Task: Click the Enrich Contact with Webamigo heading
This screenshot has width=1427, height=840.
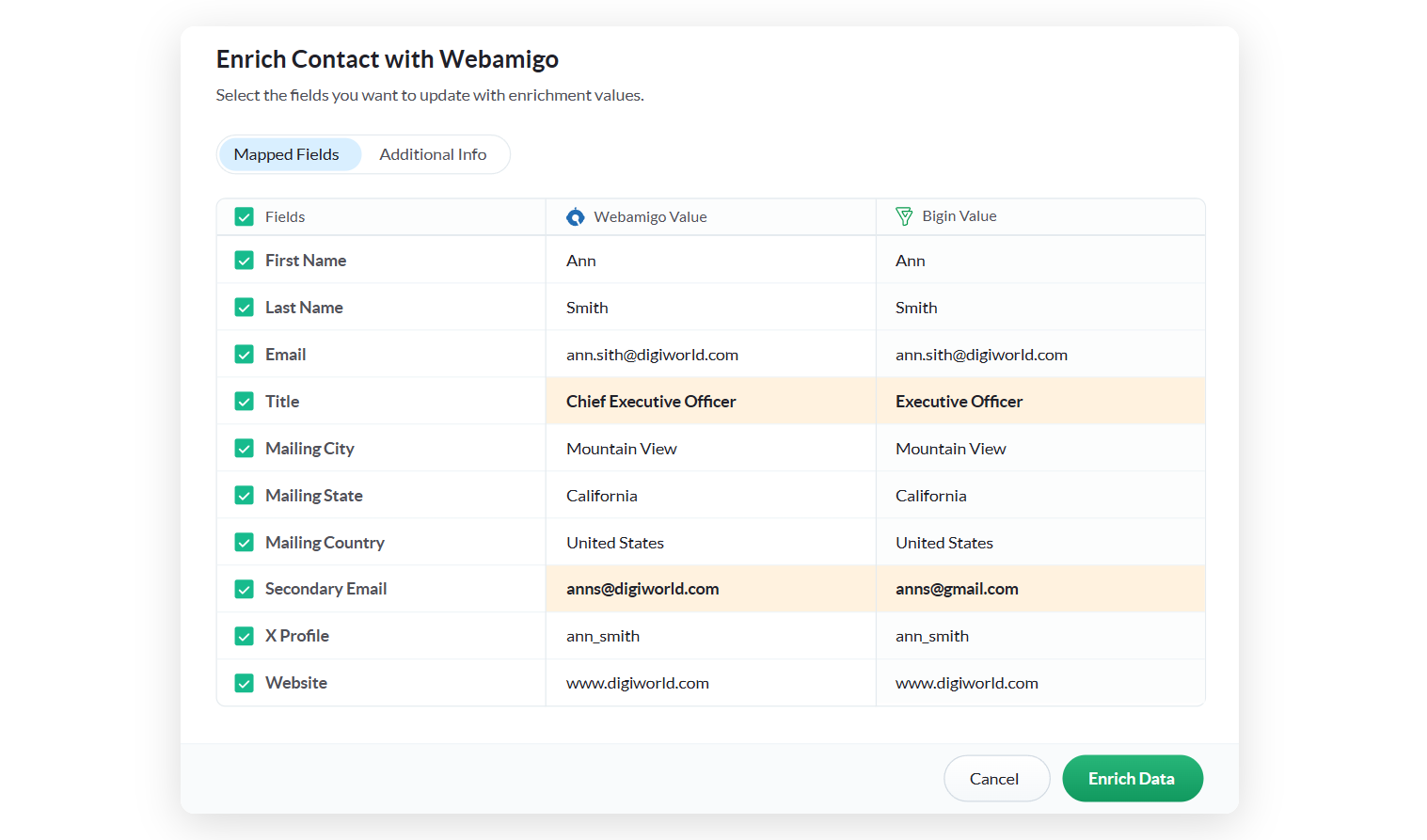Action: tap(388, 59)
